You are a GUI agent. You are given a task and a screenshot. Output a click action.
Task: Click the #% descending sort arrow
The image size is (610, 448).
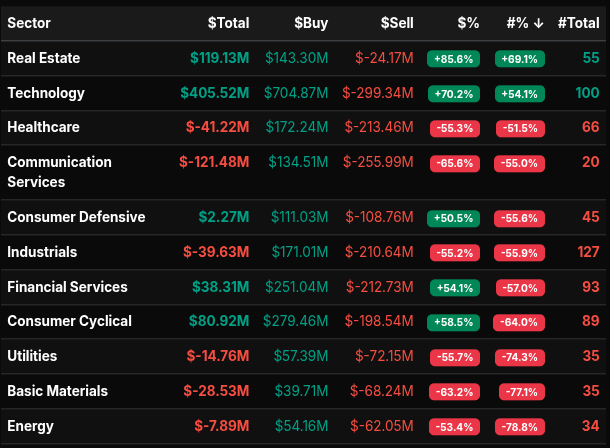coord(538,23)
